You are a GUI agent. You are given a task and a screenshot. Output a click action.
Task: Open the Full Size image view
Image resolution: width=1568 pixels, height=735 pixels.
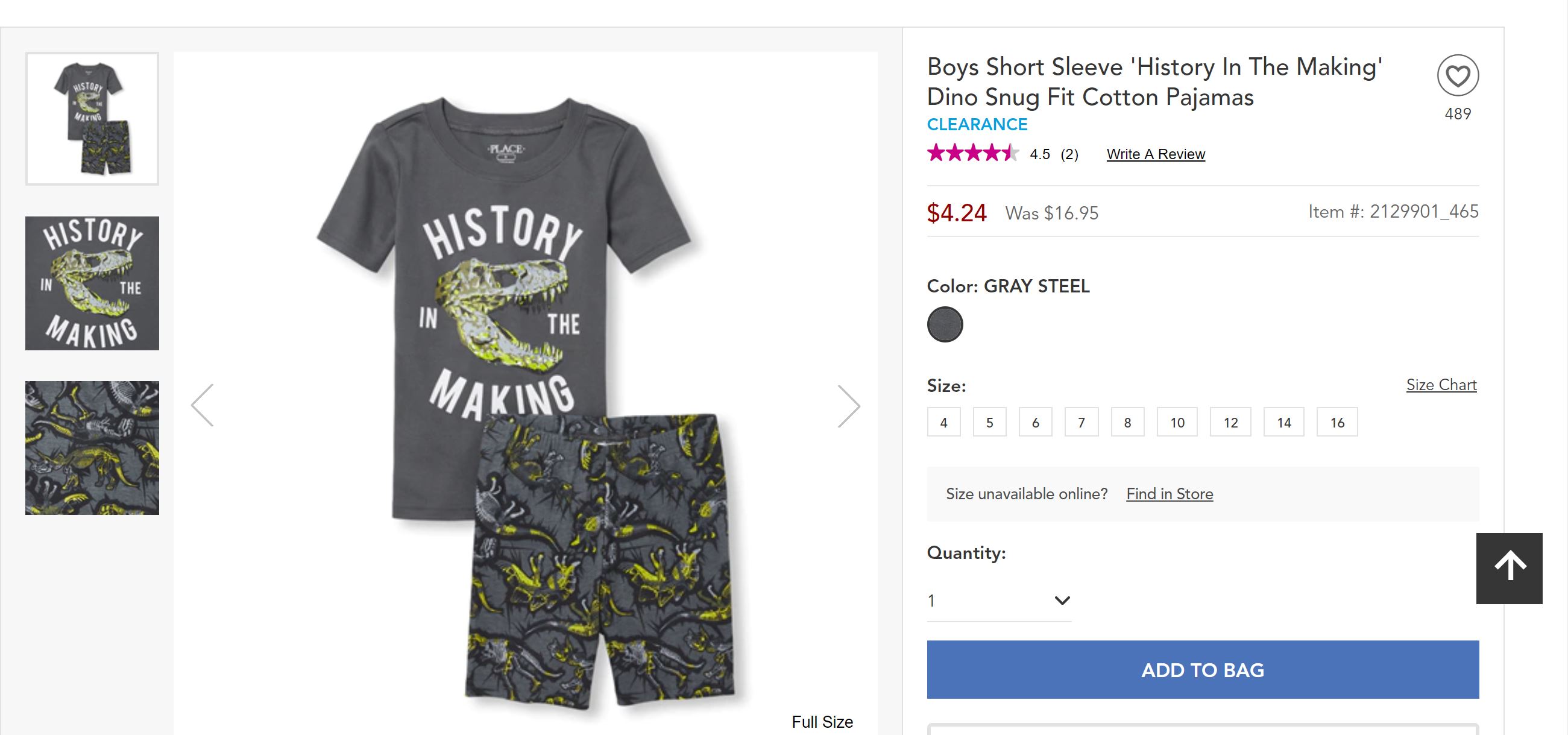[822, 722]
